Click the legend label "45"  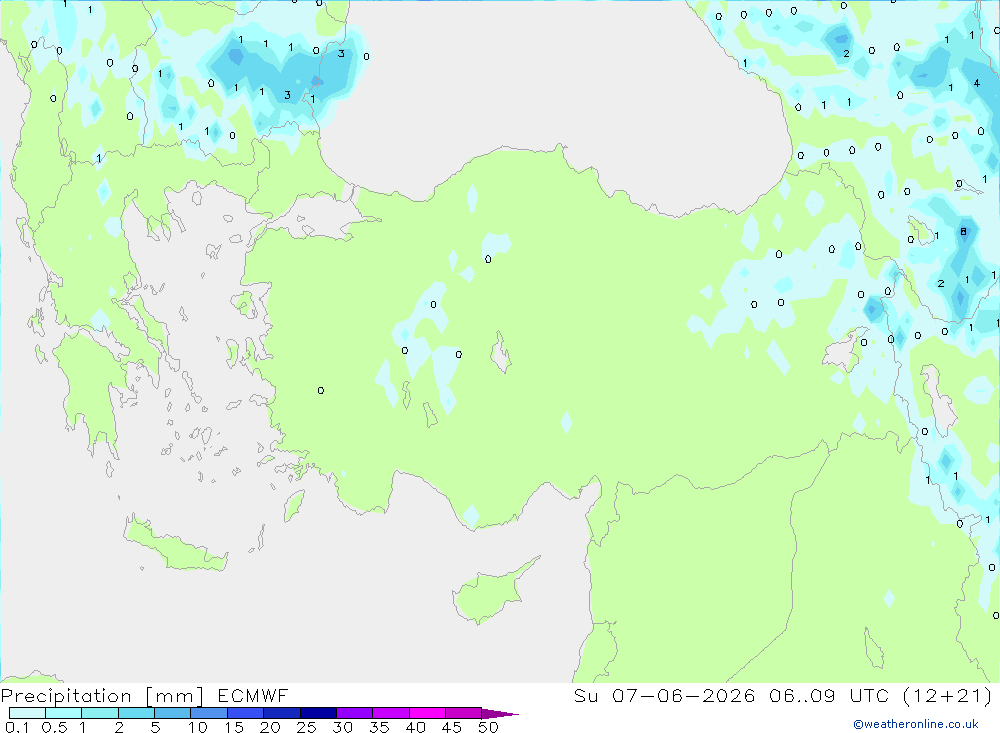pyautogui.click(x=452, y=727)
